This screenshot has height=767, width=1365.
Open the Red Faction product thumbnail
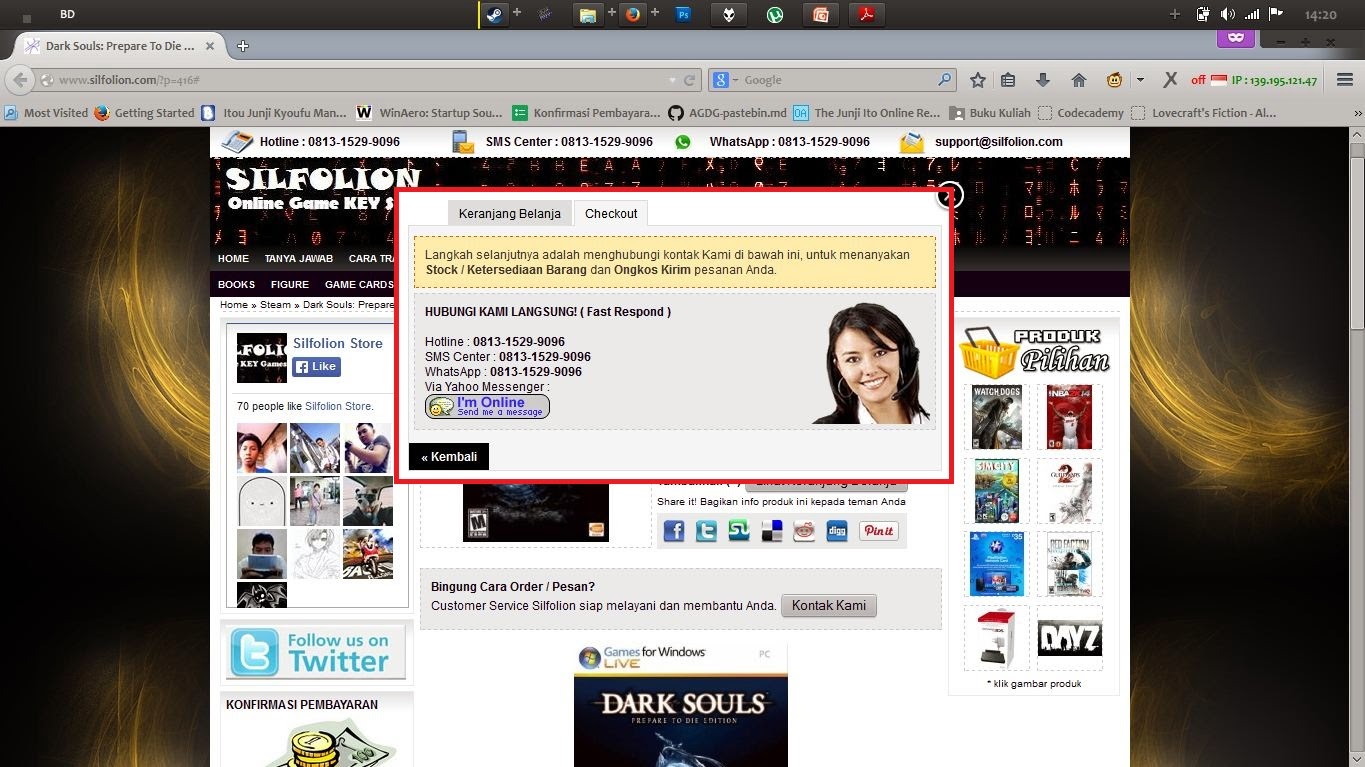tap(1069, 564)
